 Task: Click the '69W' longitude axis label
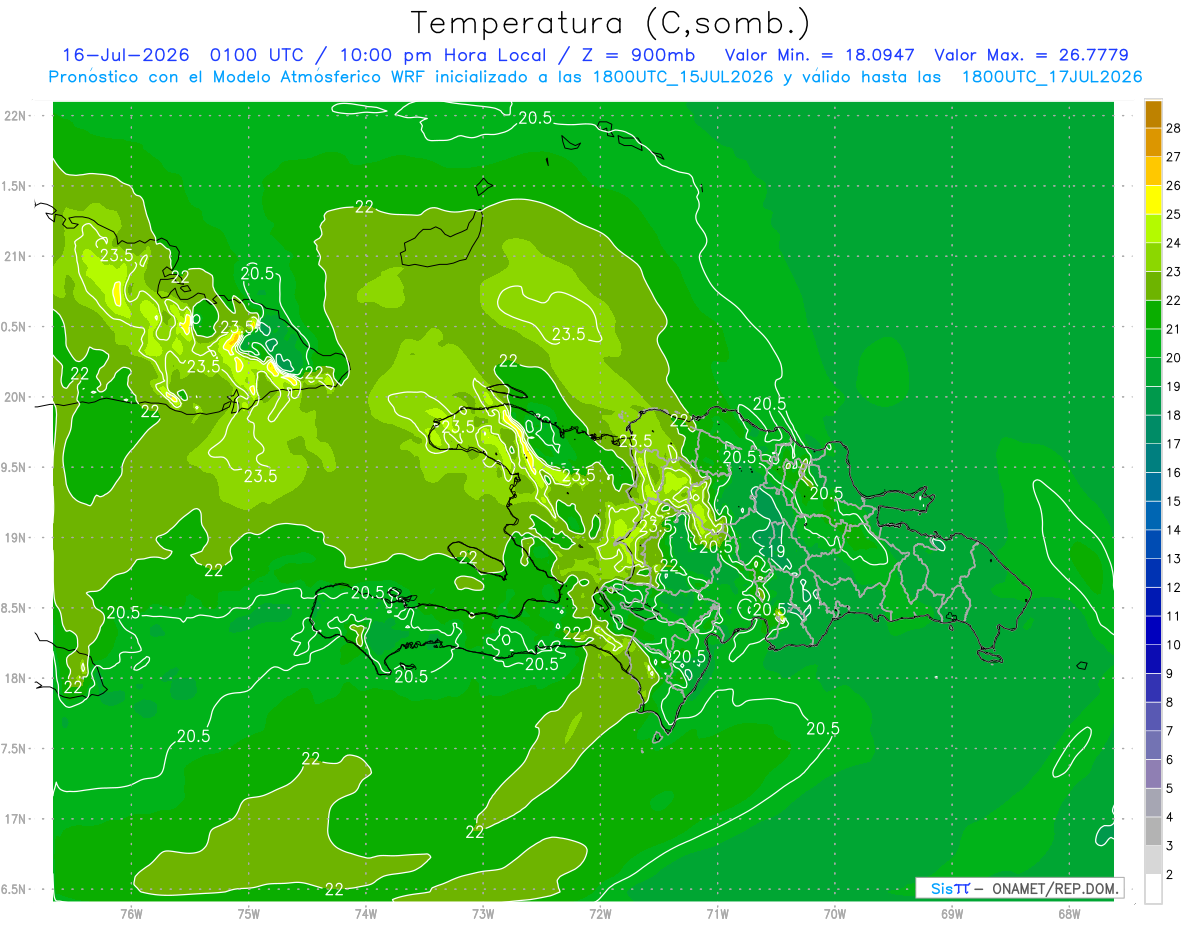952,913
